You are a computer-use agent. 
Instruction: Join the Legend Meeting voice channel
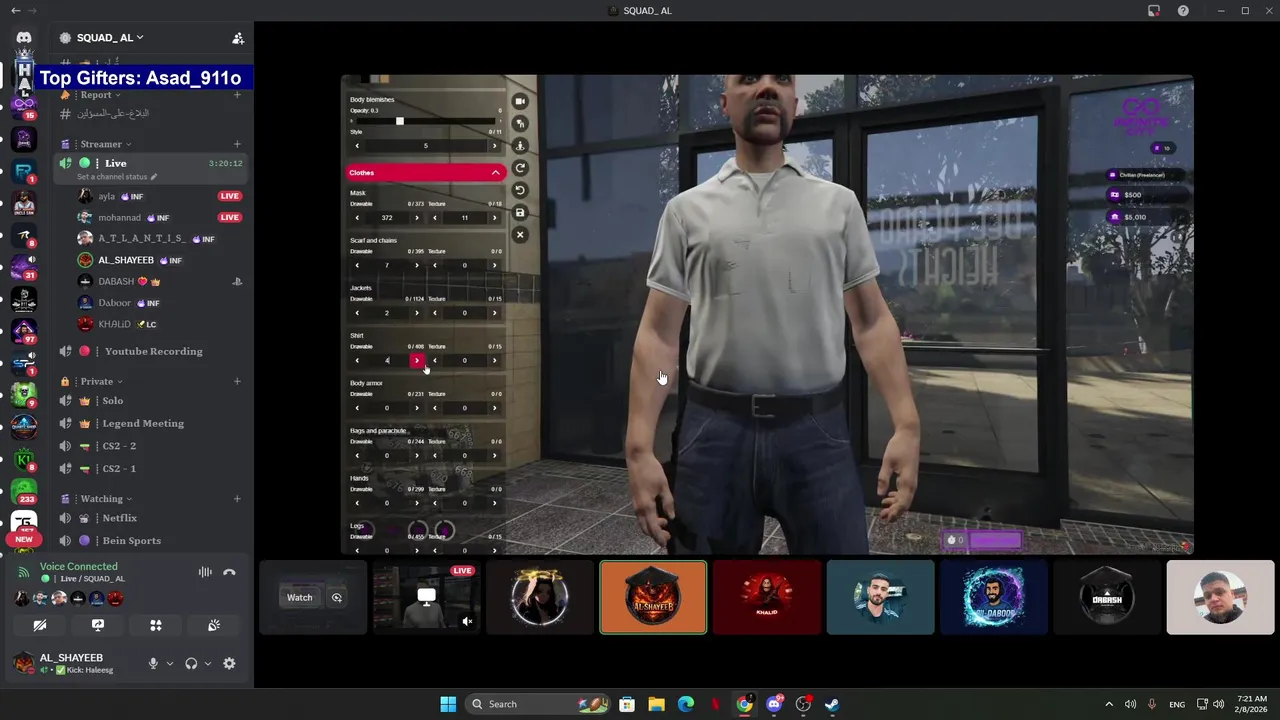point(150,423)
